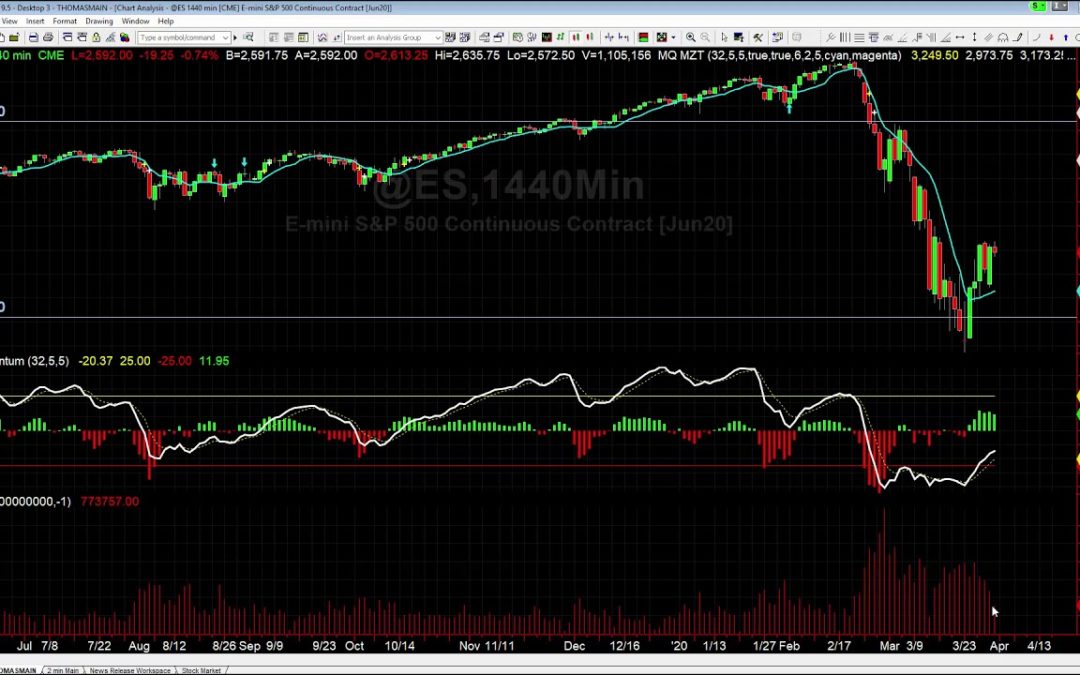Expand the symbol/command dropdown arrow
Screen dimensions: 1080x675
(x=225, y=37)
